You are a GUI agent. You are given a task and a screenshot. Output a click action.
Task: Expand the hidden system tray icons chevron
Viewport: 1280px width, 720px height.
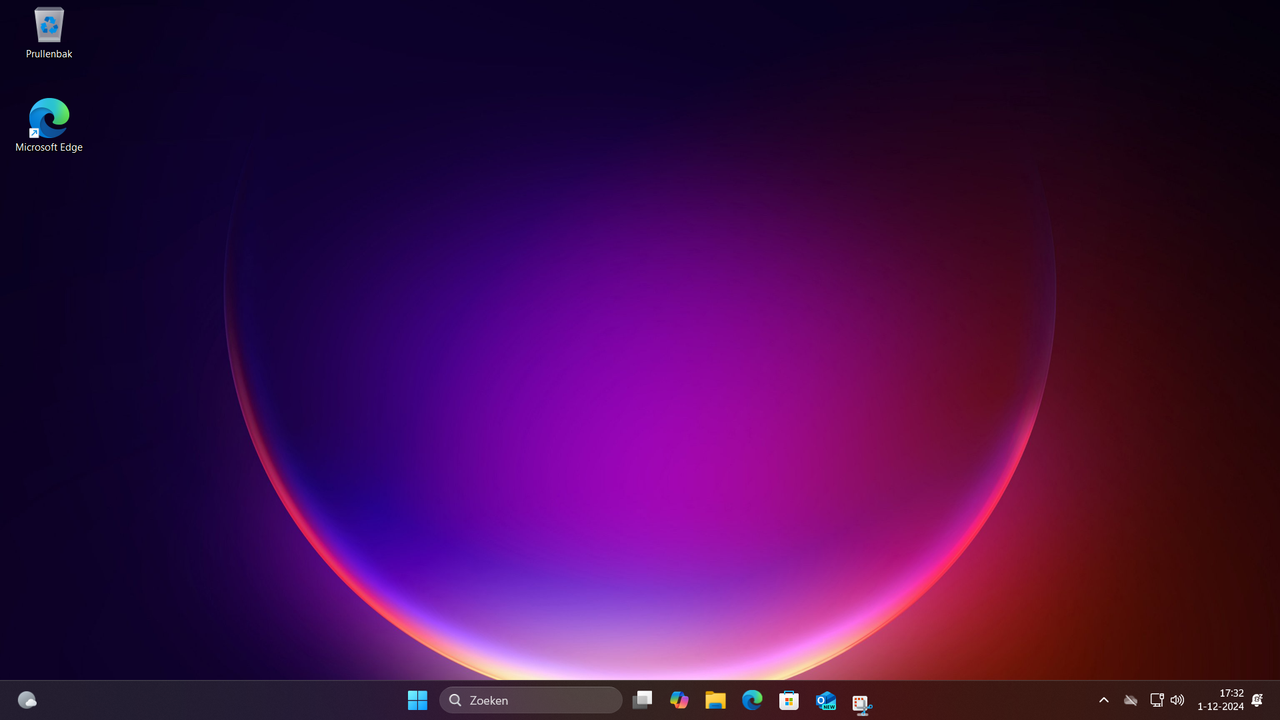pos(1104,700)
